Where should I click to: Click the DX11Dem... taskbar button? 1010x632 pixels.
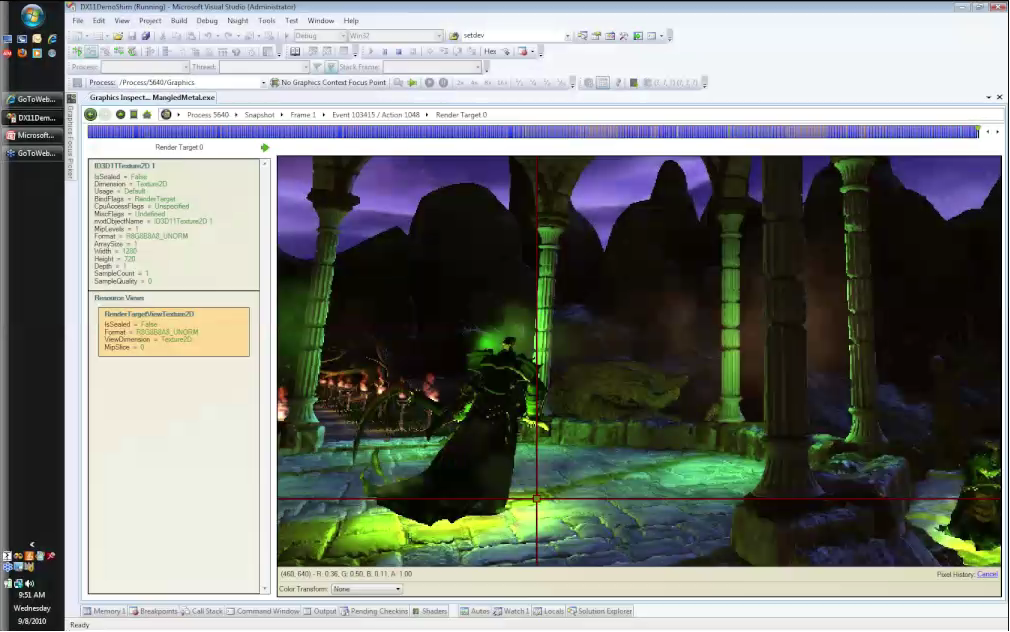[32, 118]
